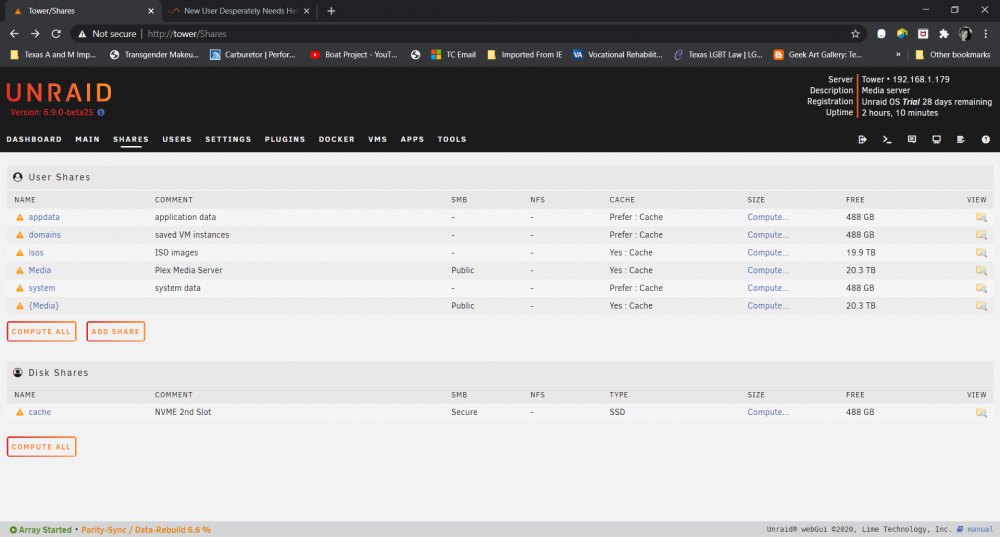The height and width of the screenshot is (537, 1000).
Task: Browse the {Media} share folder icon
Action: (981, 306)
